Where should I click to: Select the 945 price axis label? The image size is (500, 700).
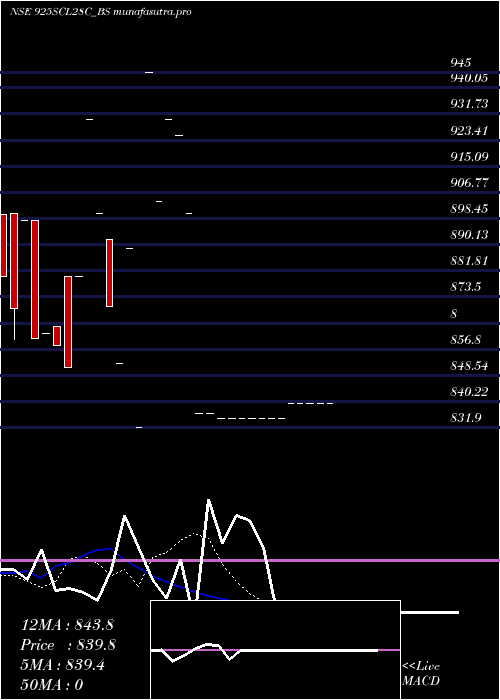click(460, 63)
